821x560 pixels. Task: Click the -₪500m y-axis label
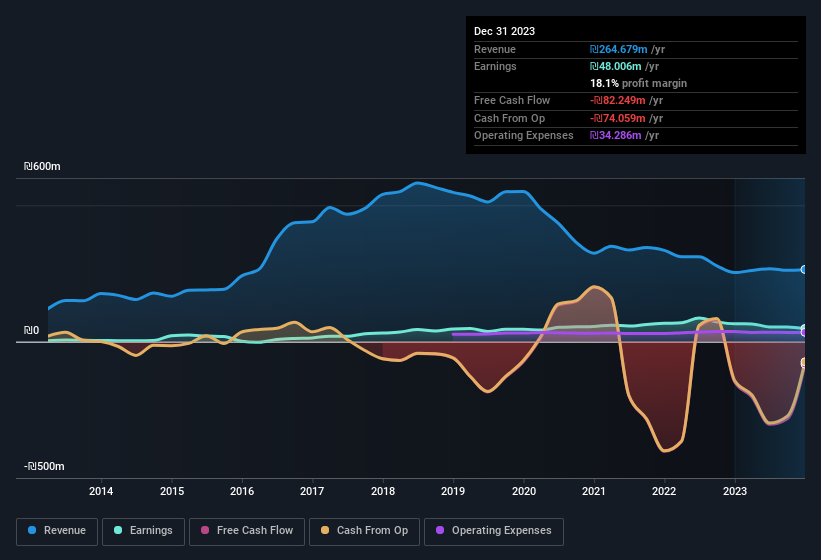pyautogui.click(x=44, y=466)
